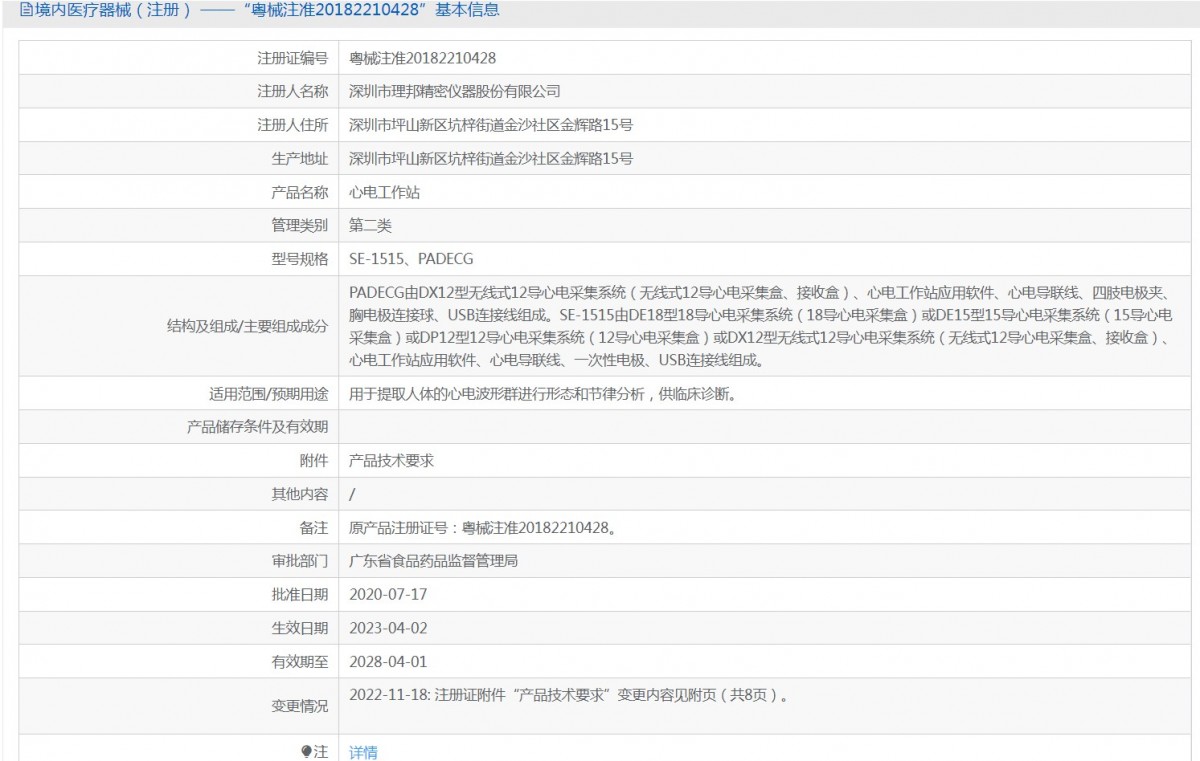Click the 其他内容 slash value
This screenshot has height=761, width=1200.
tap(352, 494)
